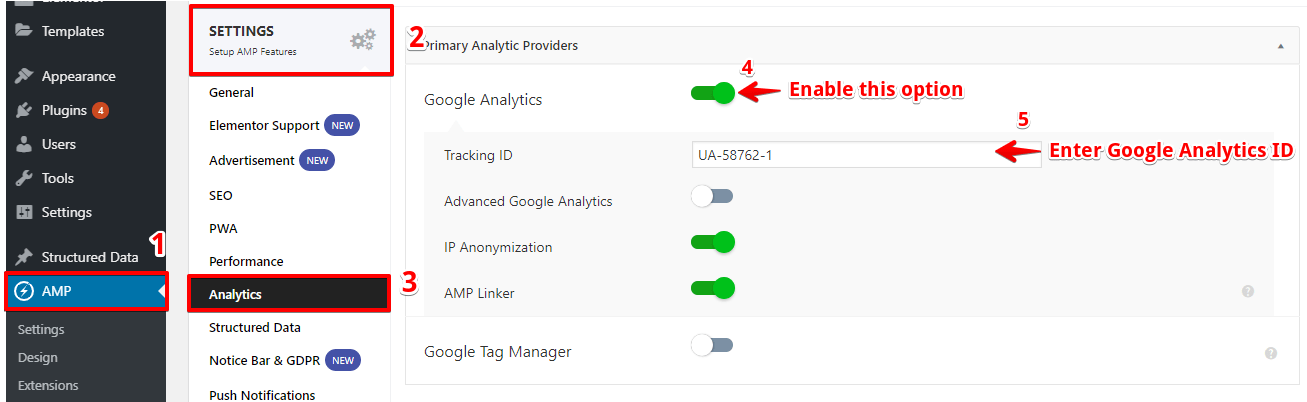Screen dimensions: 1307x402
Task: Enable Advanced Google Analytics switch
Action: click(x=713, y=197)
